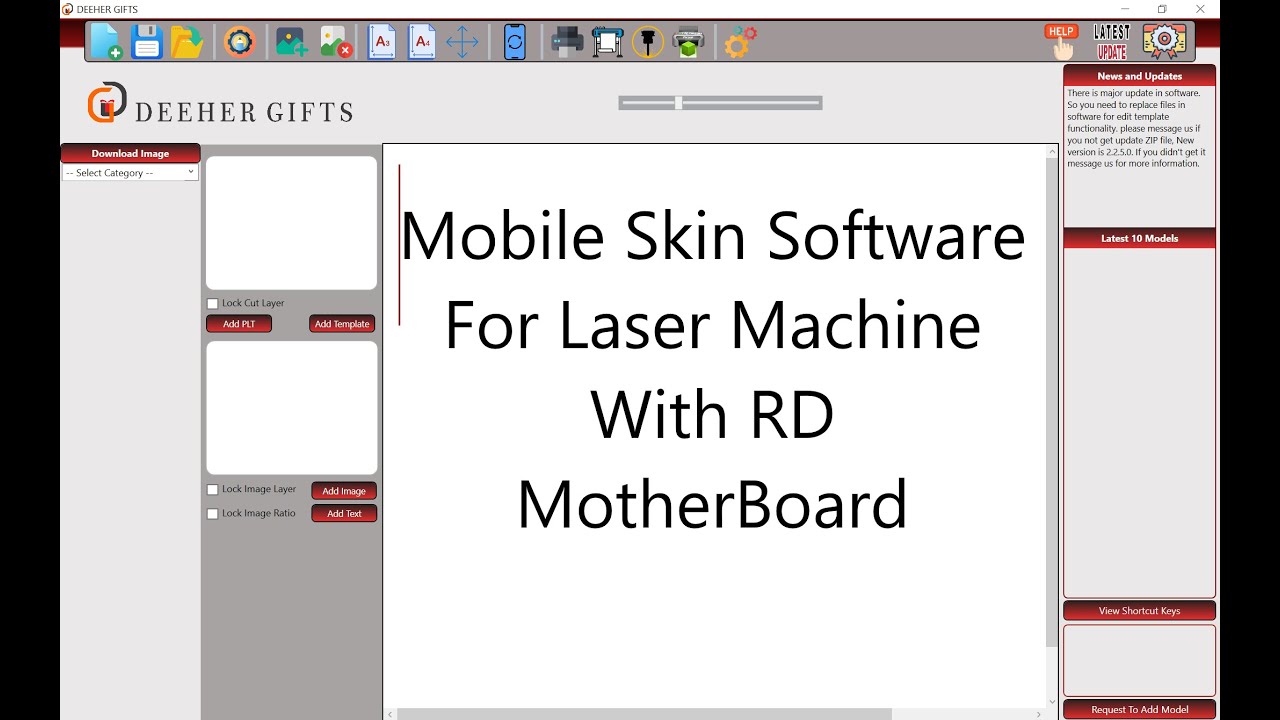
Task: Click the News and Updates header
Action: pyautogui.click(x=1139, y=76)
